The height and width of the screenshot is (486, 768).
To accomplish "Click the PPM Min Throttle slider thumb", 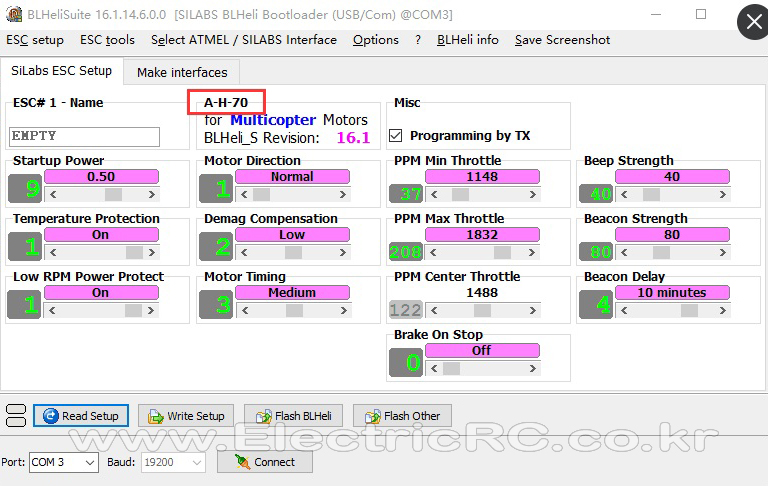I will tap(460, 194).
